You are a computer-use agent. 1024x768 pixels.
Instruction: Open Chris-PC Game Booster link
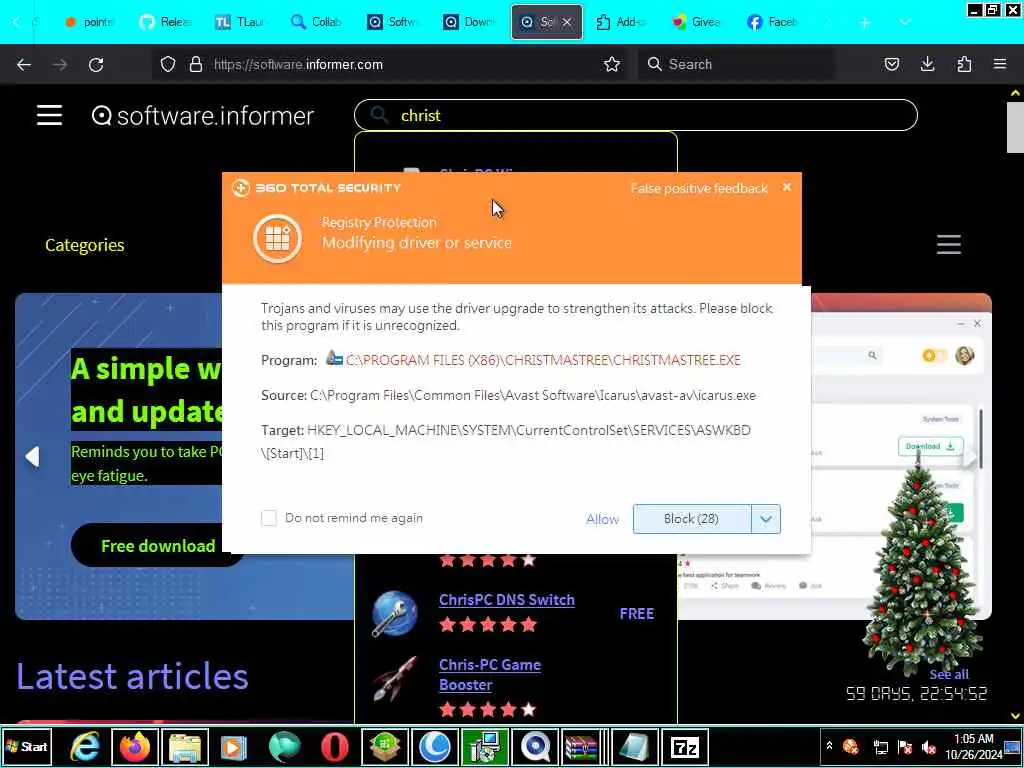pos(490,675)
